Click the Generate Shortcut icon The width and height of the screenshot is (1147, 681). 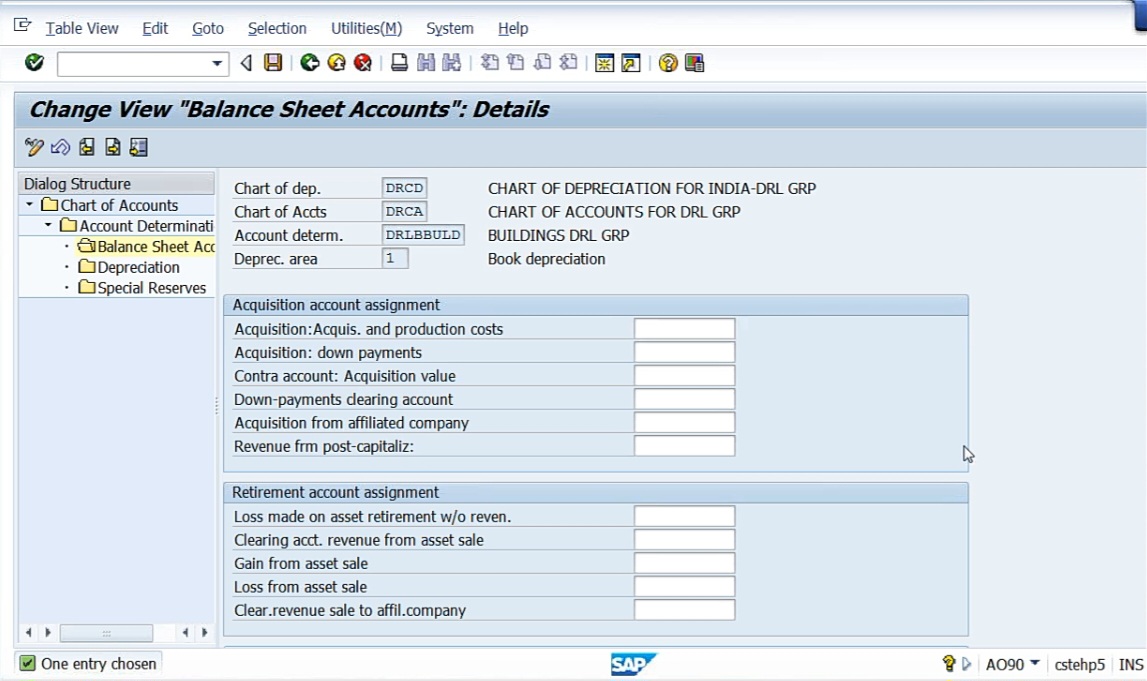(x=631, y=63)
